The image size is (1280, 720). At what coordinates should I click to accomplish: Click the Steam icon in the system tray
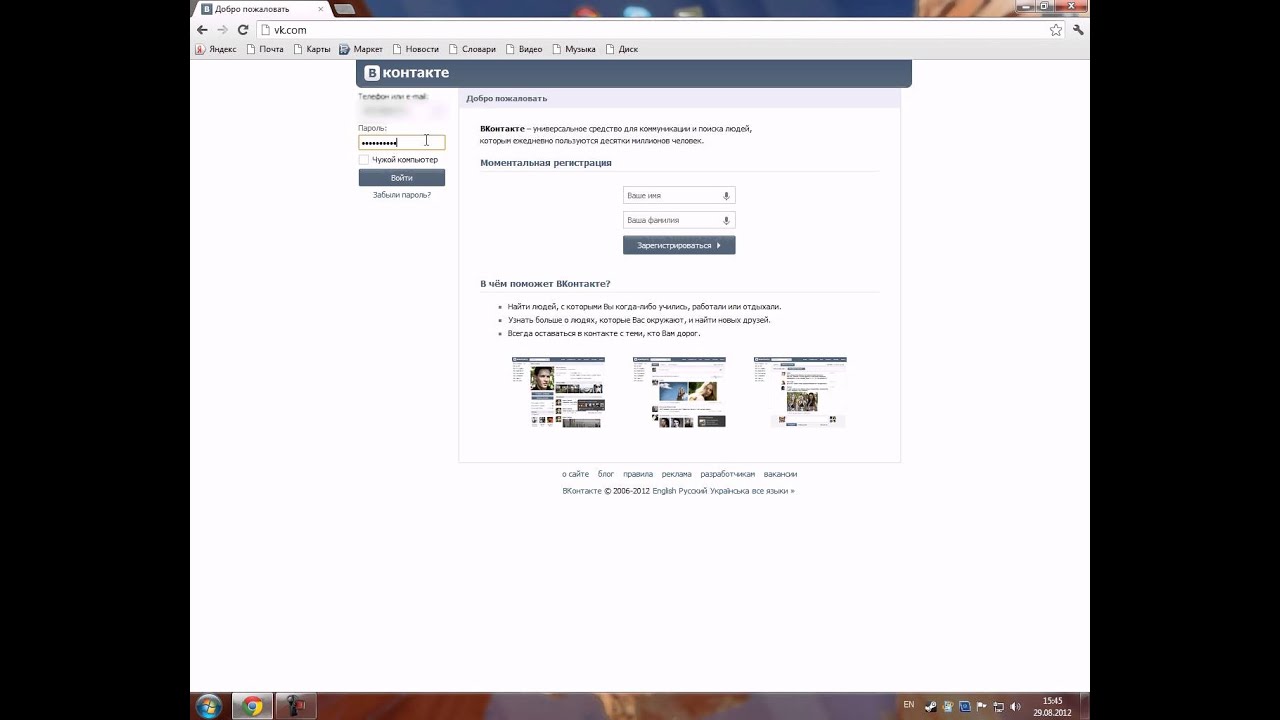931,706
